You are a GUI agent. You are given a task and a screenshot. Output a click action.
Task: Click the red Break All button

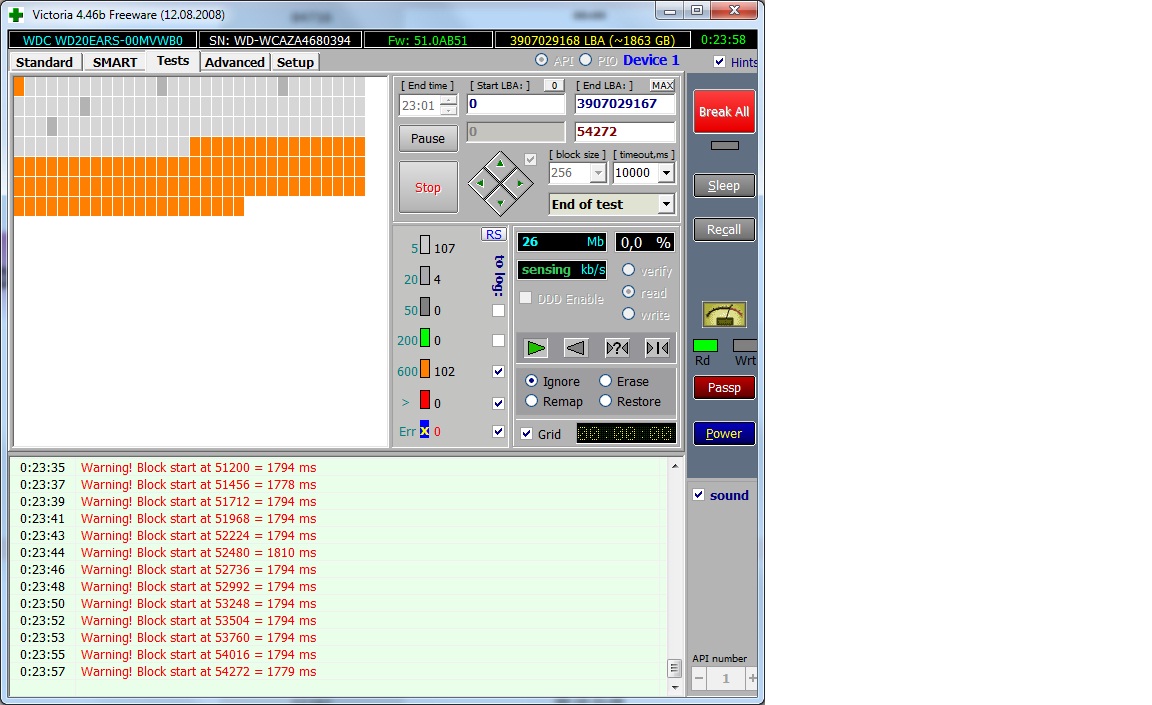point(723,112)
